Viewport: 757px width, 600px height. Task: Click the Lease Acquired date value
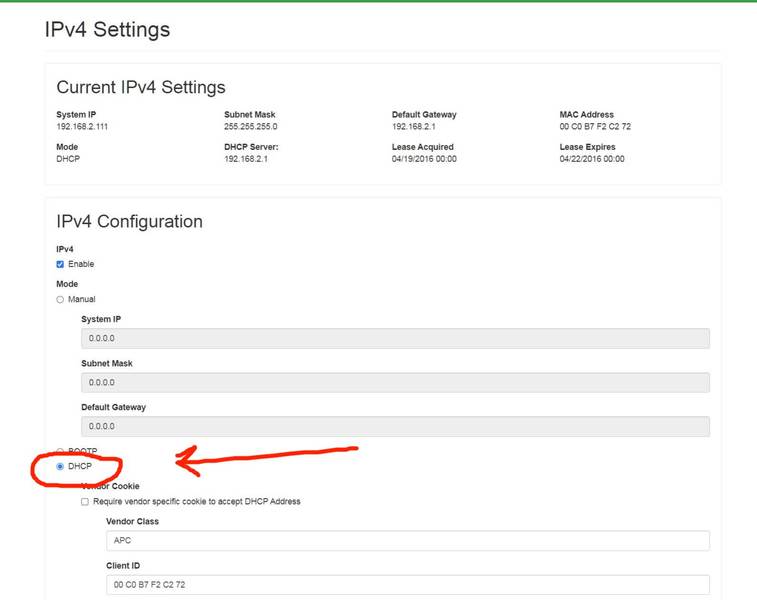424,159
